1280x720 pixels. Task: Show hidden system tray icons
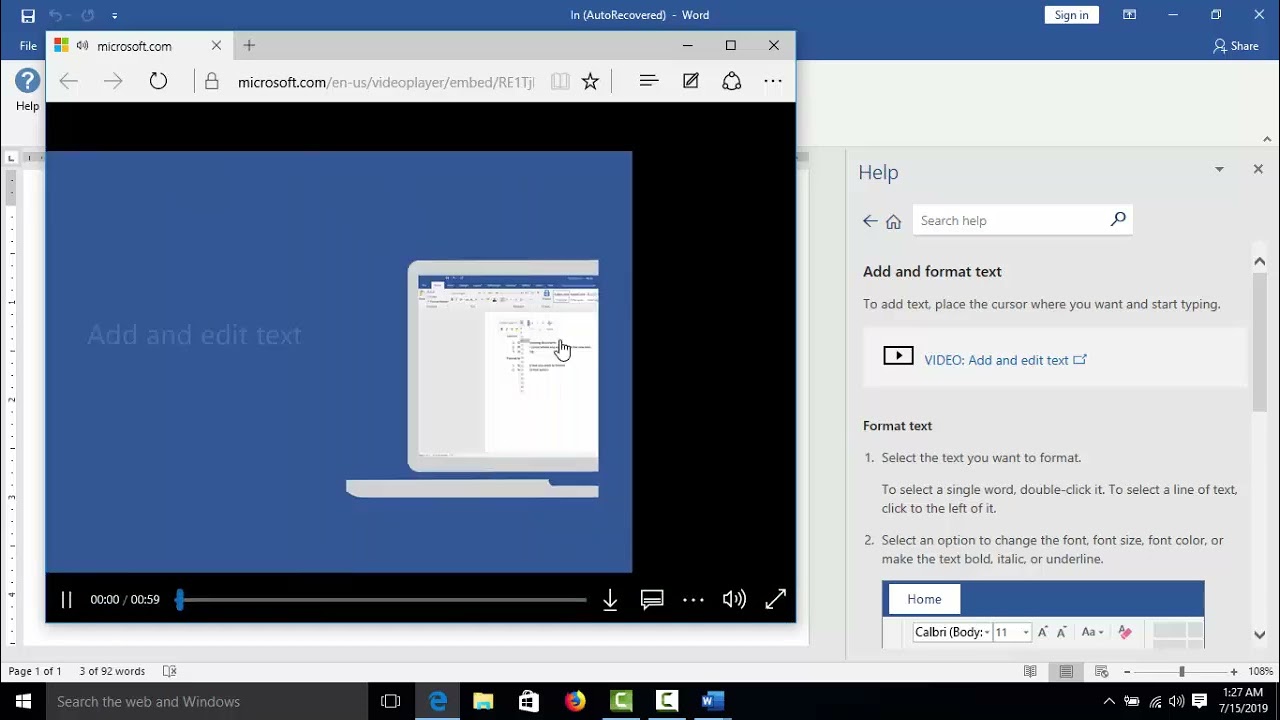tap(1108, 701)
